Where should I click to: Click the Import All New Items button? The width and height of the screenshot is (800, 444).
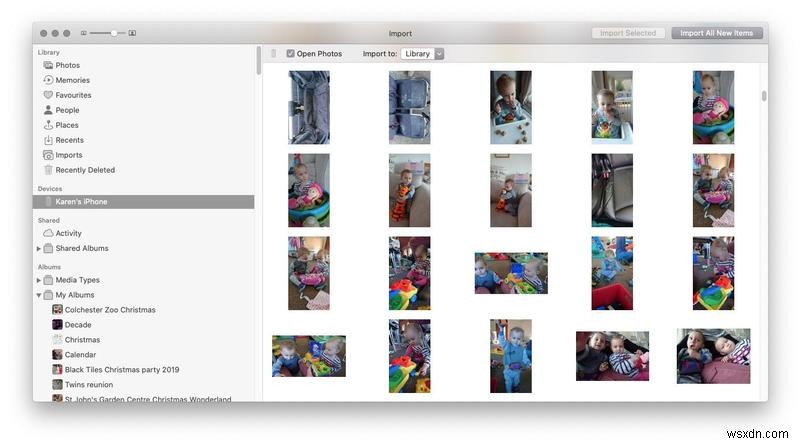point(717,33)
